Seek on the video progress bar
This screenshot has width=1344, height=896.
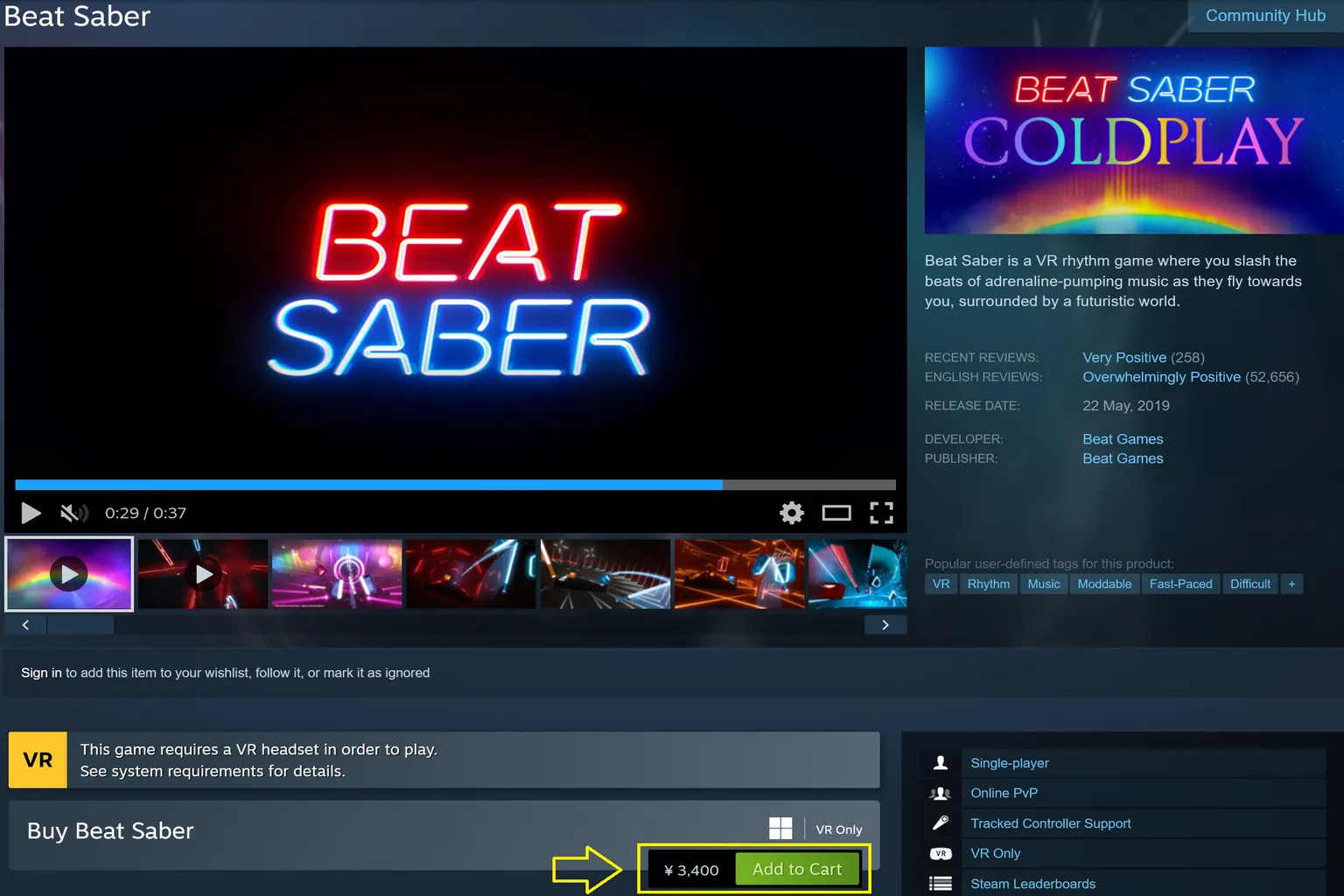tap(455, 485)
